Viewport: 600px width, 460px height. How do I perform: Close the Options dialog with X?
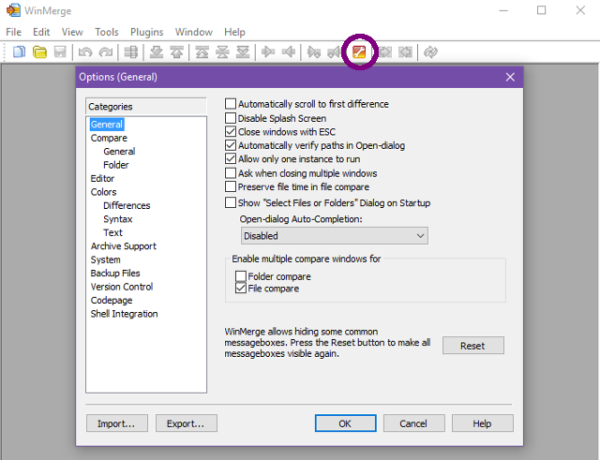tap(510, 77)
